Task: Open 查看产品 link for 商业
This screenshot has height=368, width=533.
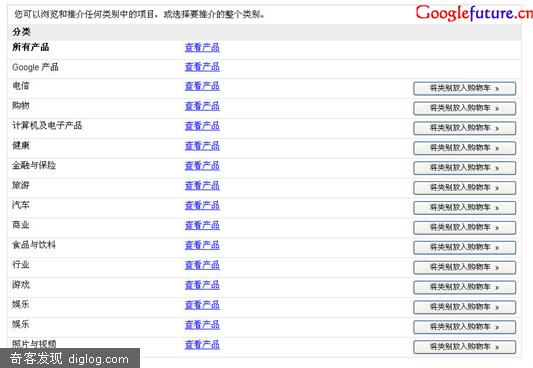Action: coord(202,225)
